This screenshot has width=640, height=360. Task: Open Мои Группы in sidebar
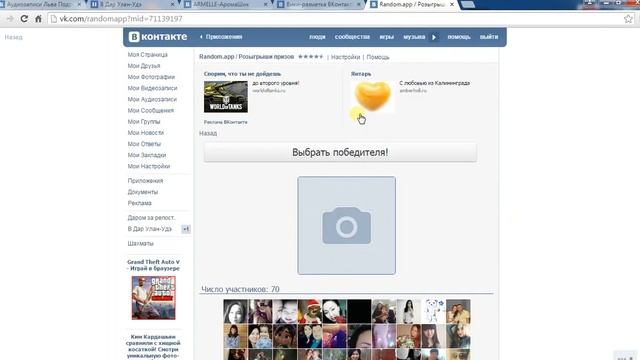144,122
